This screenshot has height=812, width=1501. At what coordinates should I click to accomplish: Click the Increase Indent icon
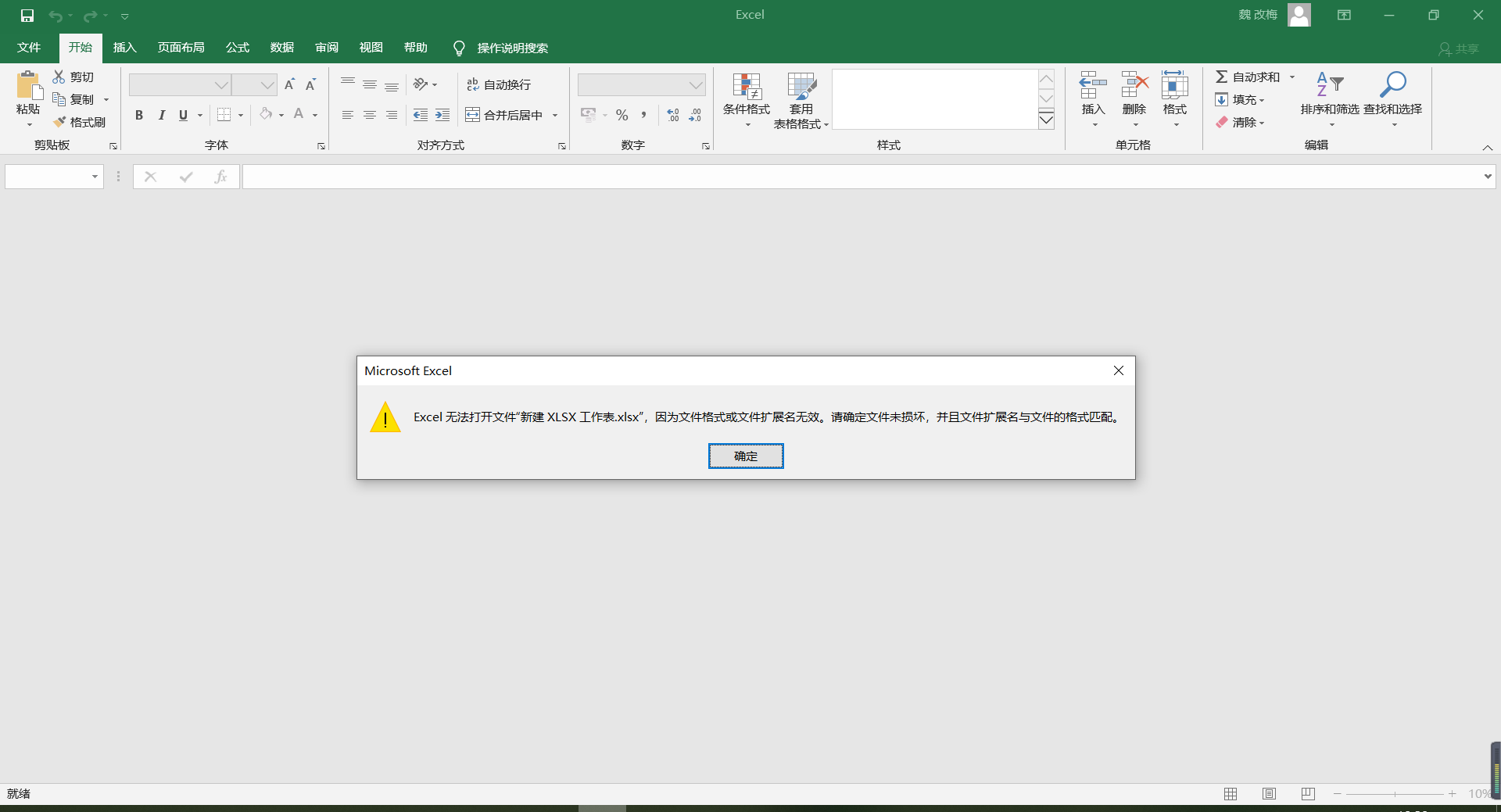442,115
